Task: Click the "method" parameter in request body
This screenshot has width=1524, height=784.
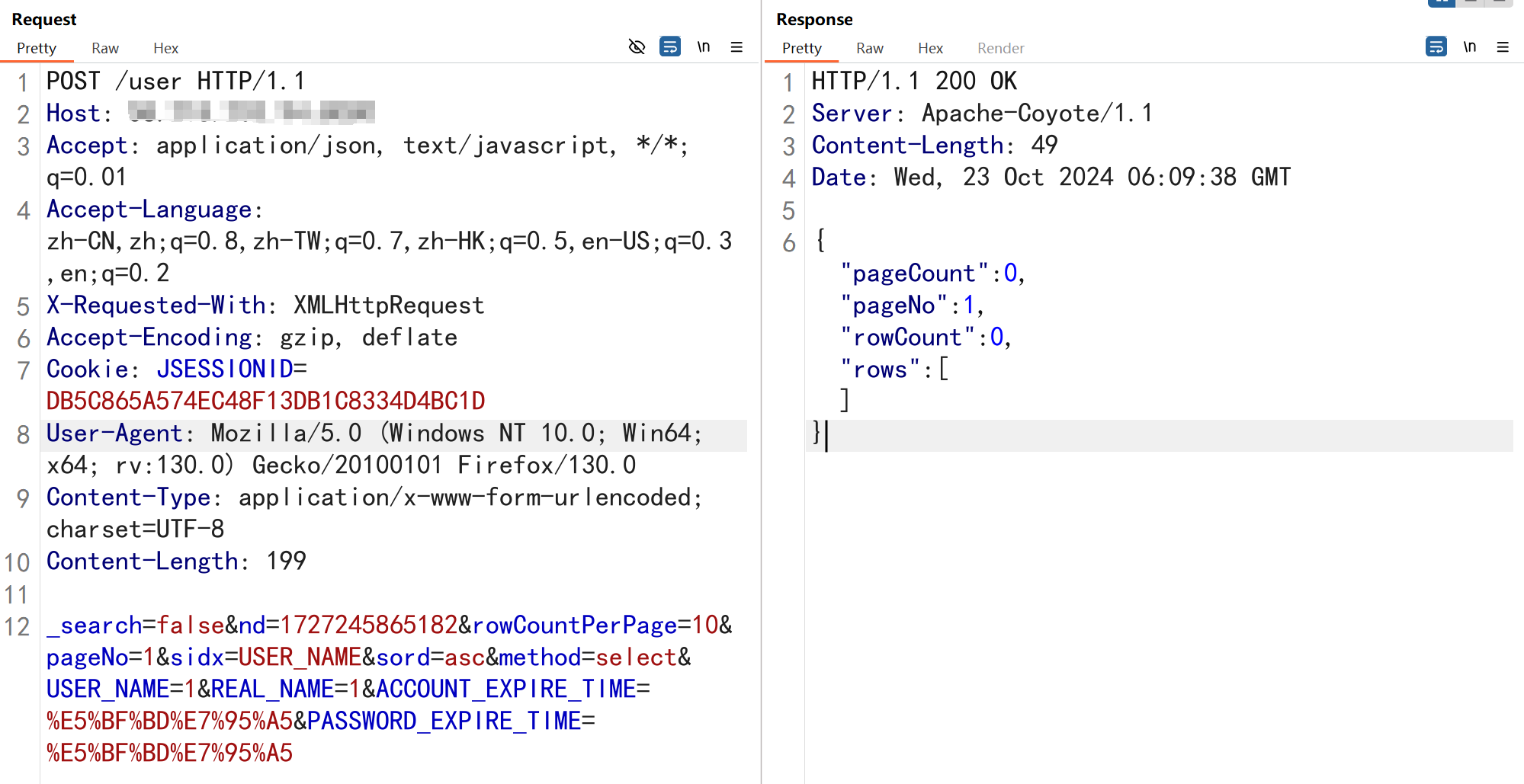Action: (x=541, y=657)
